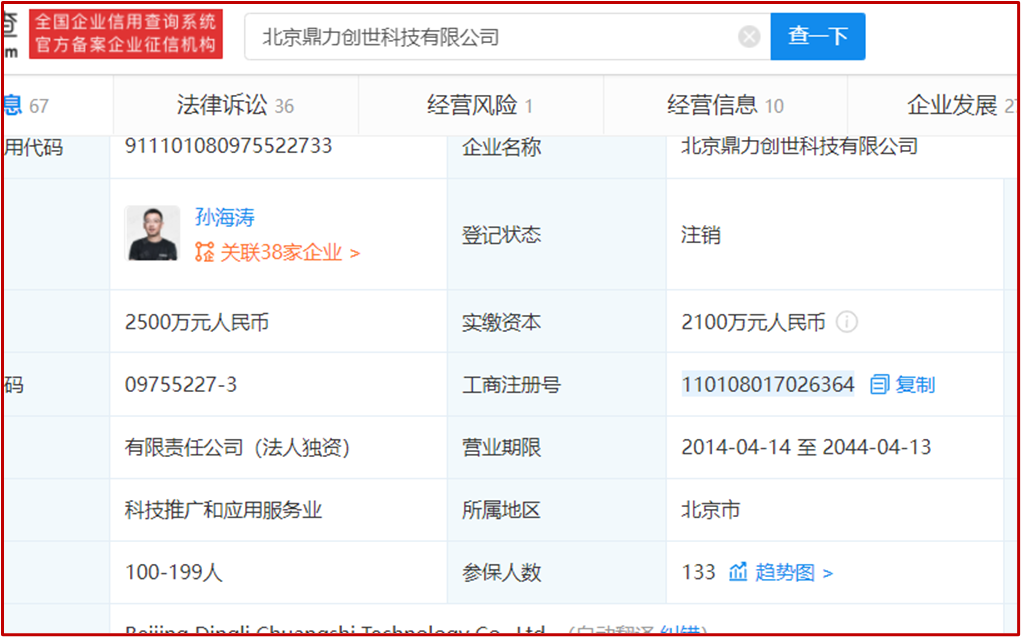Image resolution: width=1021 pixels, height=637 pixels.
Task: Click the site logo at top left
Action: click(10, 36)
